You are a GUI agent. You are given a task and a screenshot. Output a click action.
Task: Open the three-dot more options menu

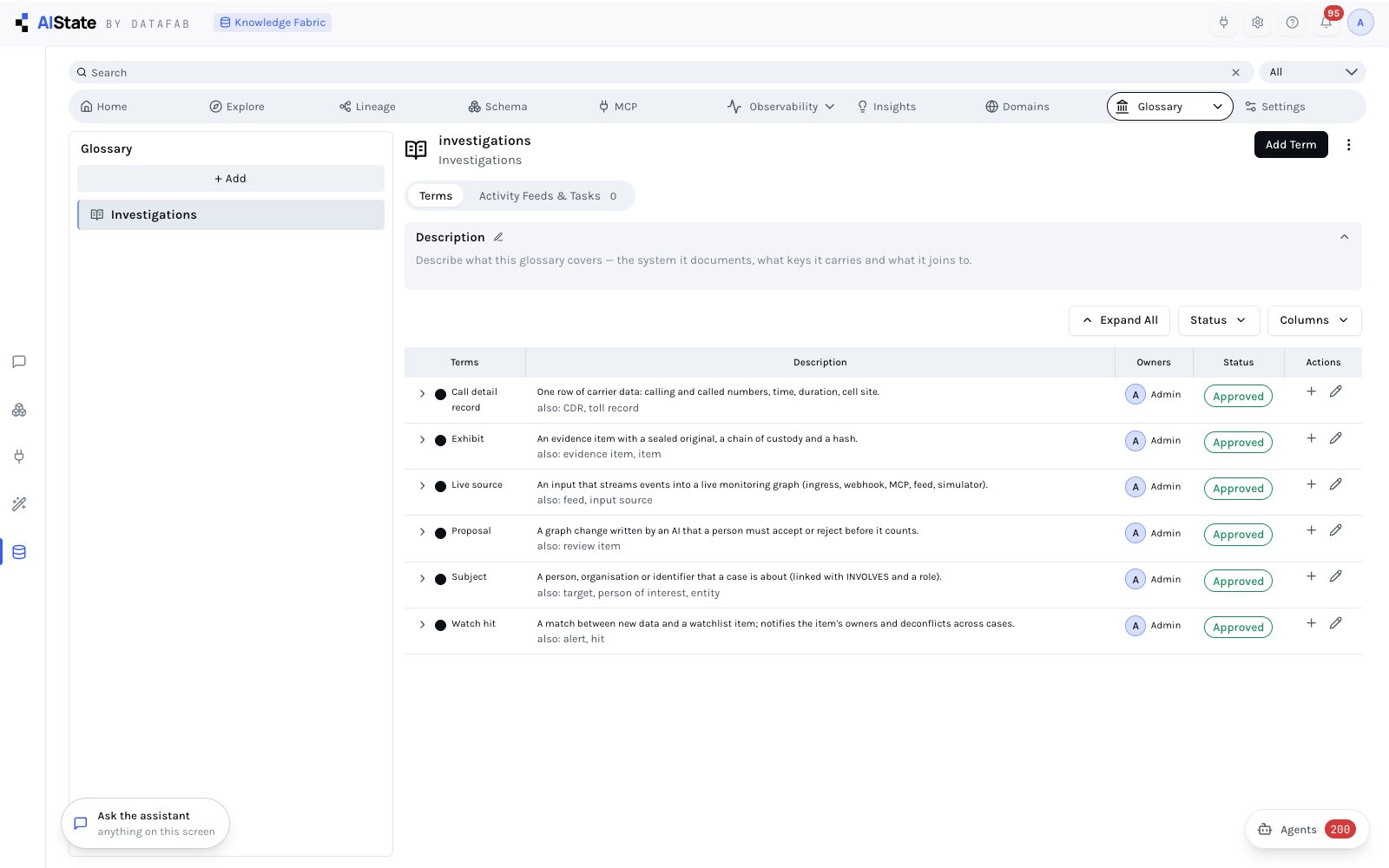click(1348, 145)
